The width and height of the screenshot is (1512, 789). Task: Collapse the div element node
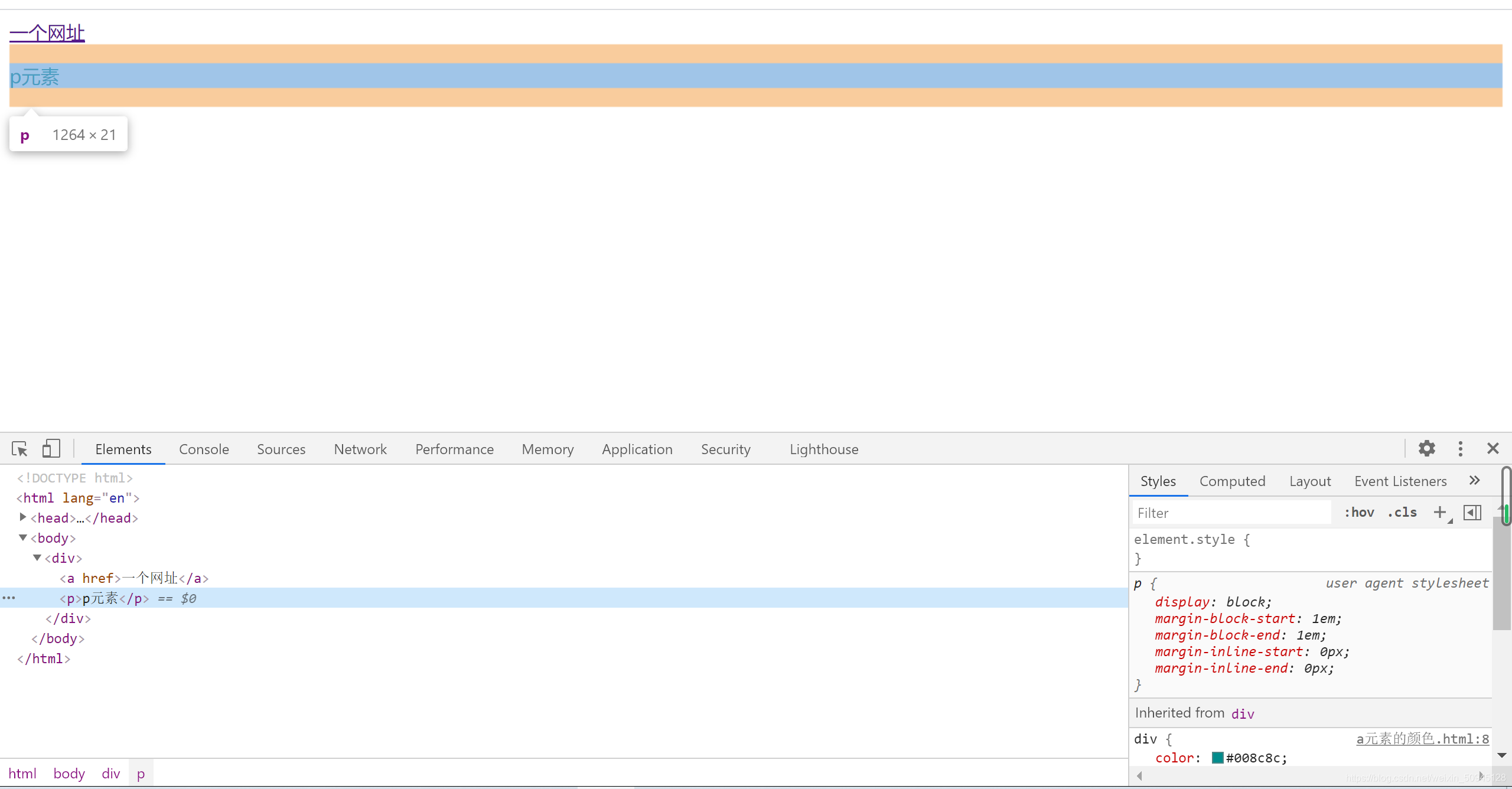[x=37, y=557]
